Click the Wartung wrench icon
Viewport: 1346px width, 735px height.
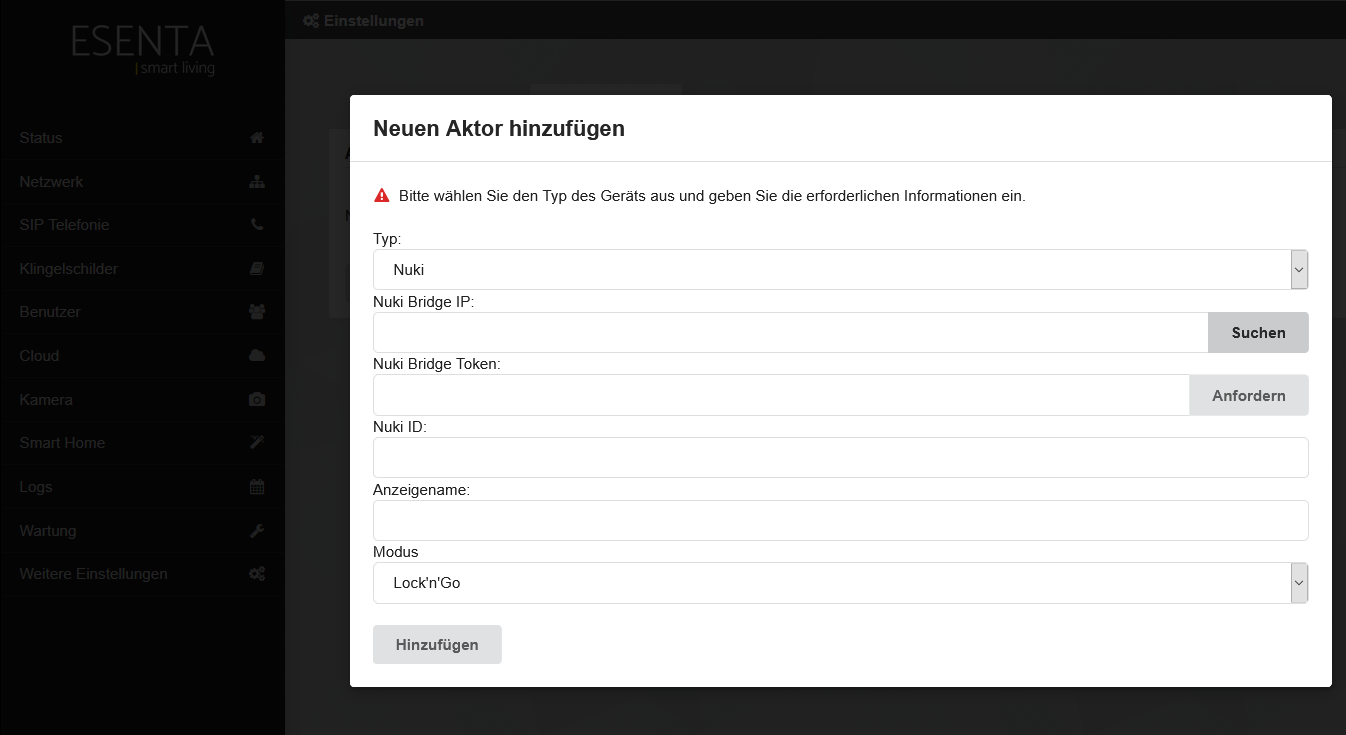[257, 531]
